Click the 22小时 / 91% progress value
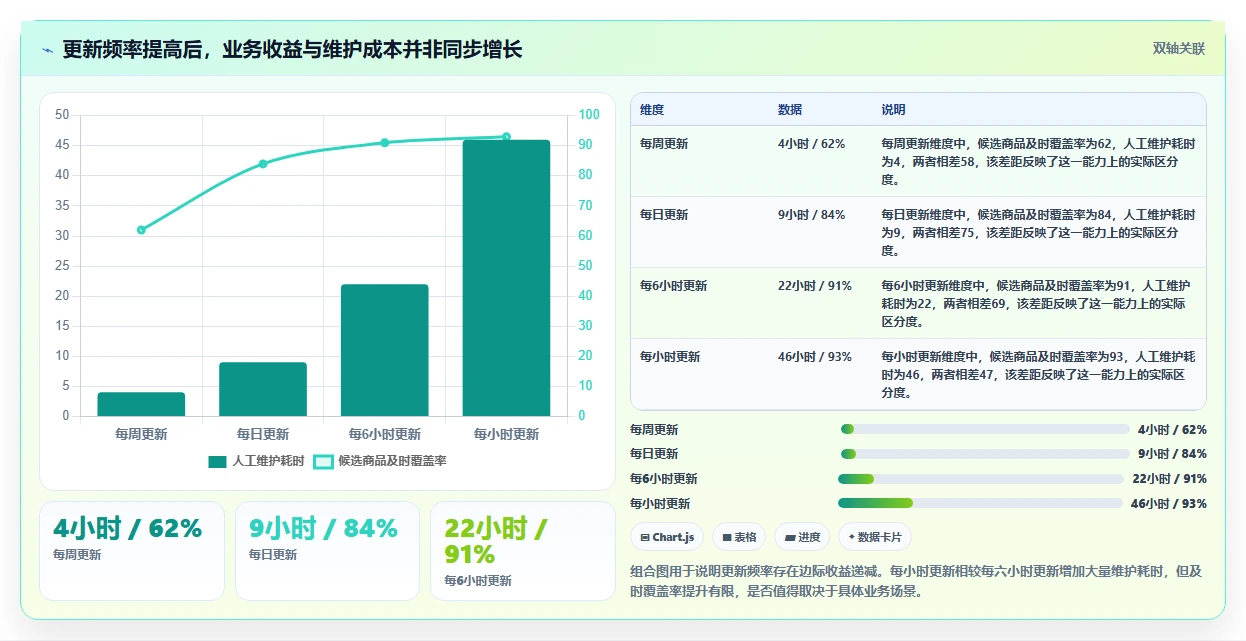 click(1169, 479)
